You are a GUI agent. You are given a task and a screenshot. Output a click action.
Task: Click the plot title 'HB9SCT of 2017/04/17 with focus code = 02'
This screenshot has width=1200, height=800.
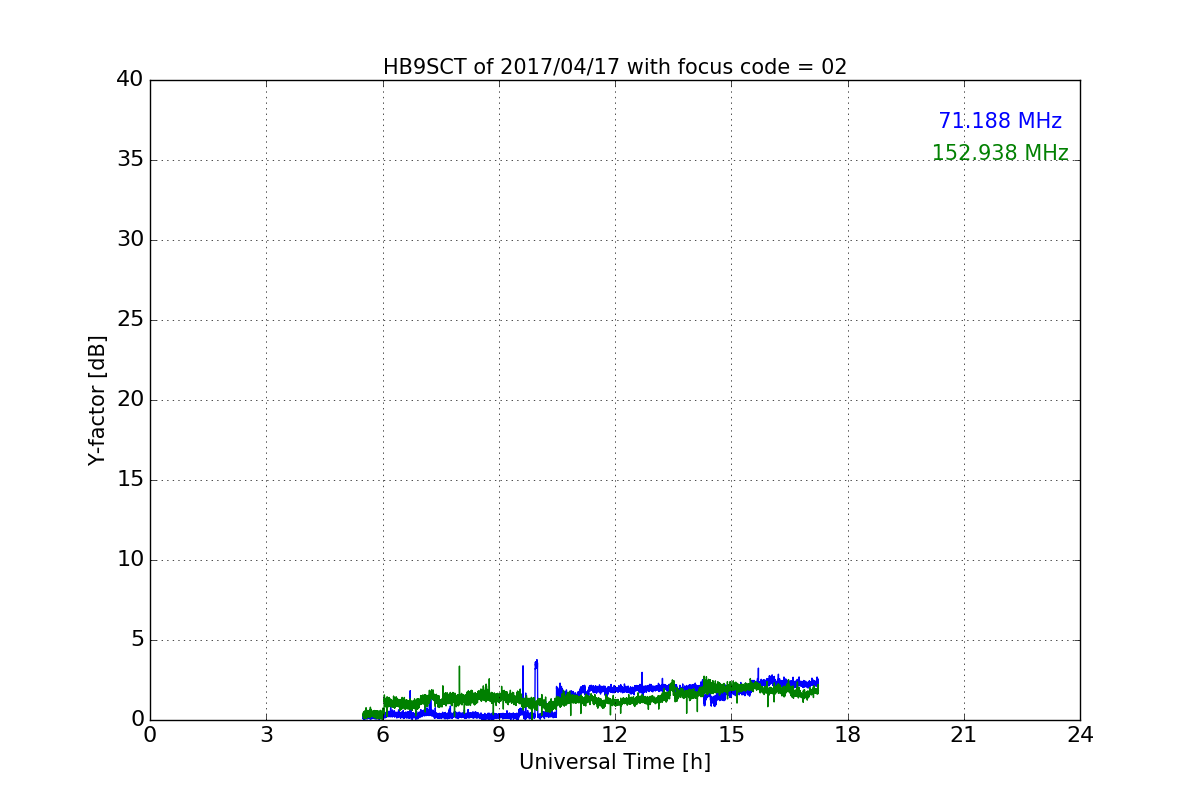point(615,67)
